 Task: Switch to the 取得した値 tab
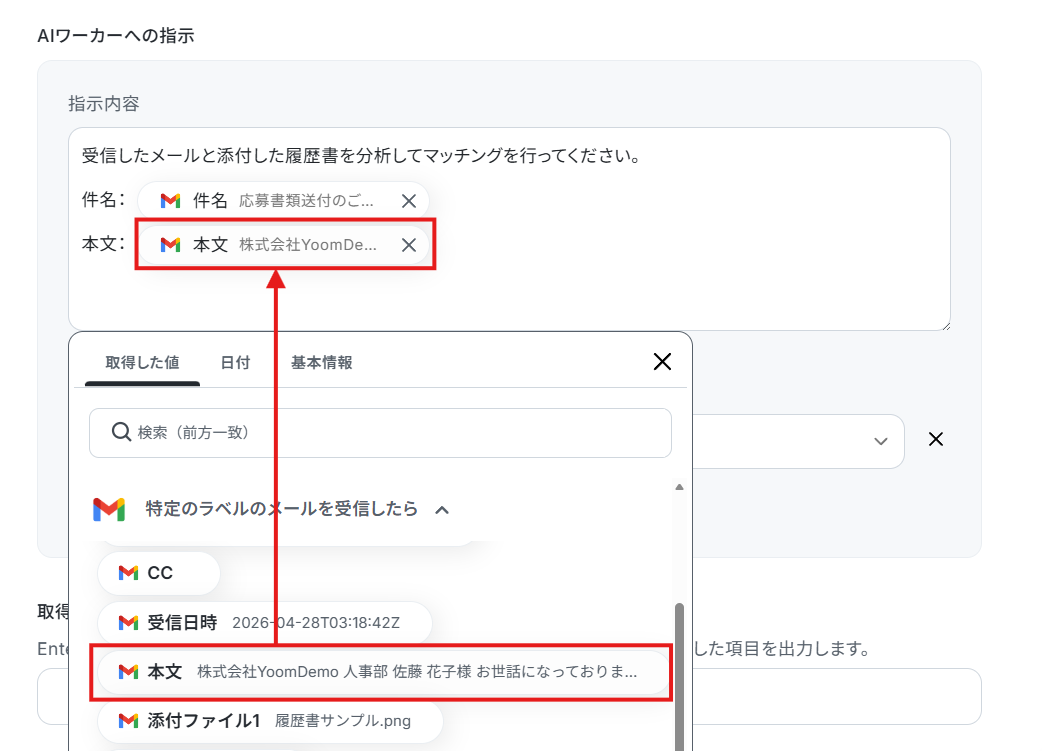tap(142, 362)
